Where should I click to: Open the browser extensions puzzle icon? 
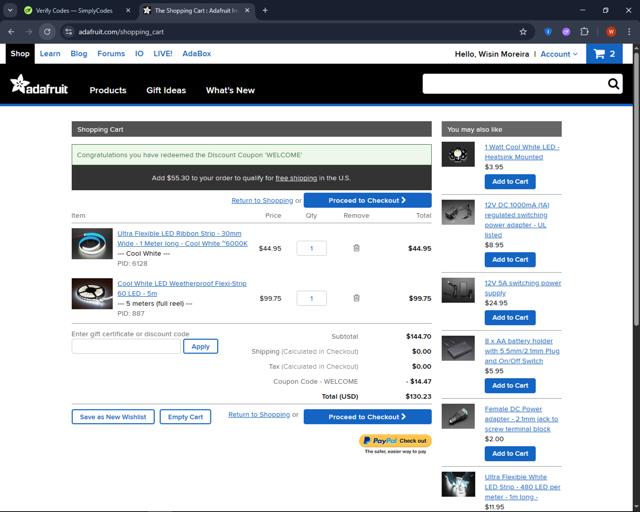584,32
